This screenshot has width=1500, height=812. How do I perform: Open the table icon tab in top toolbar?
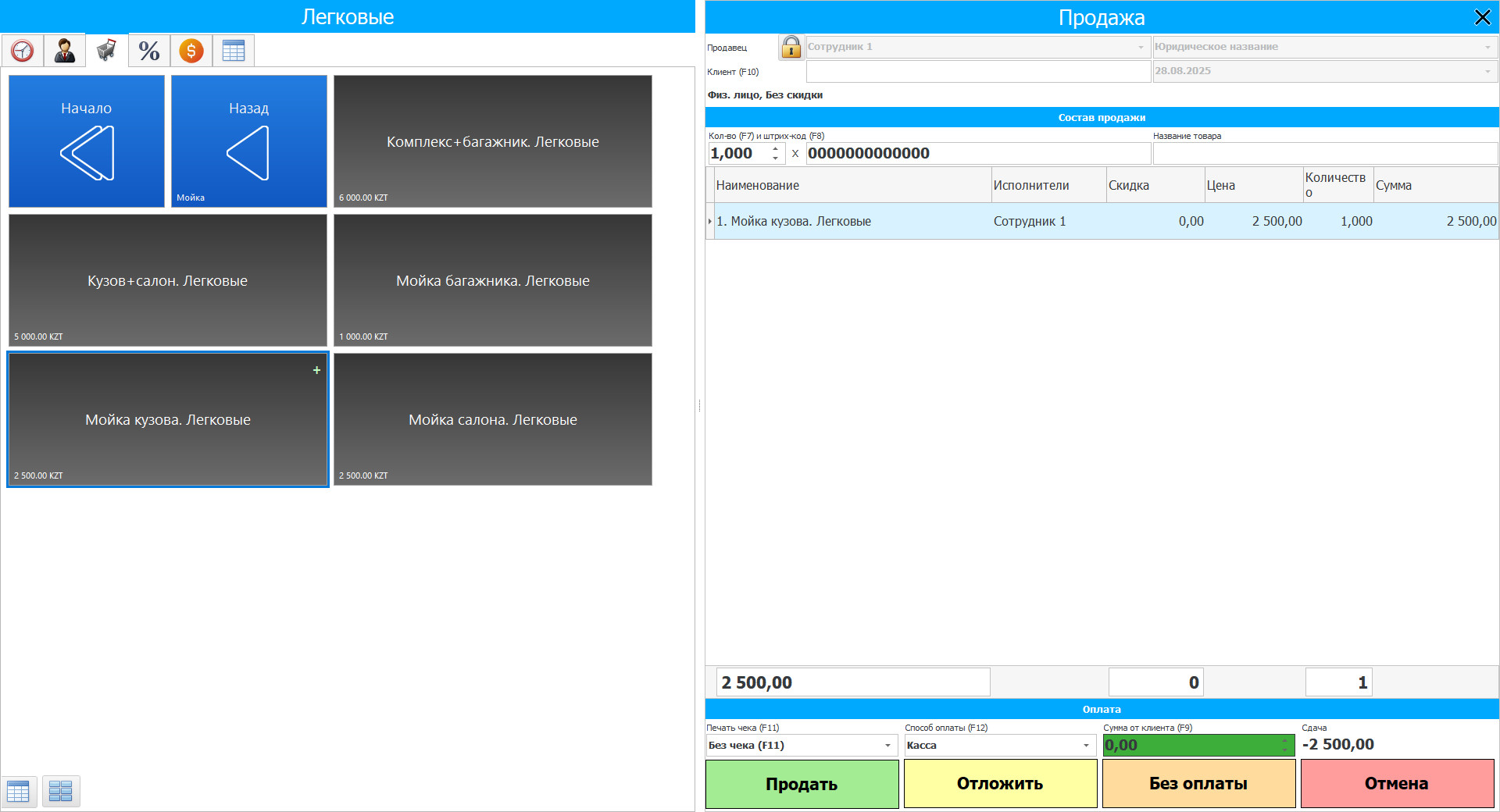point(234,51)
